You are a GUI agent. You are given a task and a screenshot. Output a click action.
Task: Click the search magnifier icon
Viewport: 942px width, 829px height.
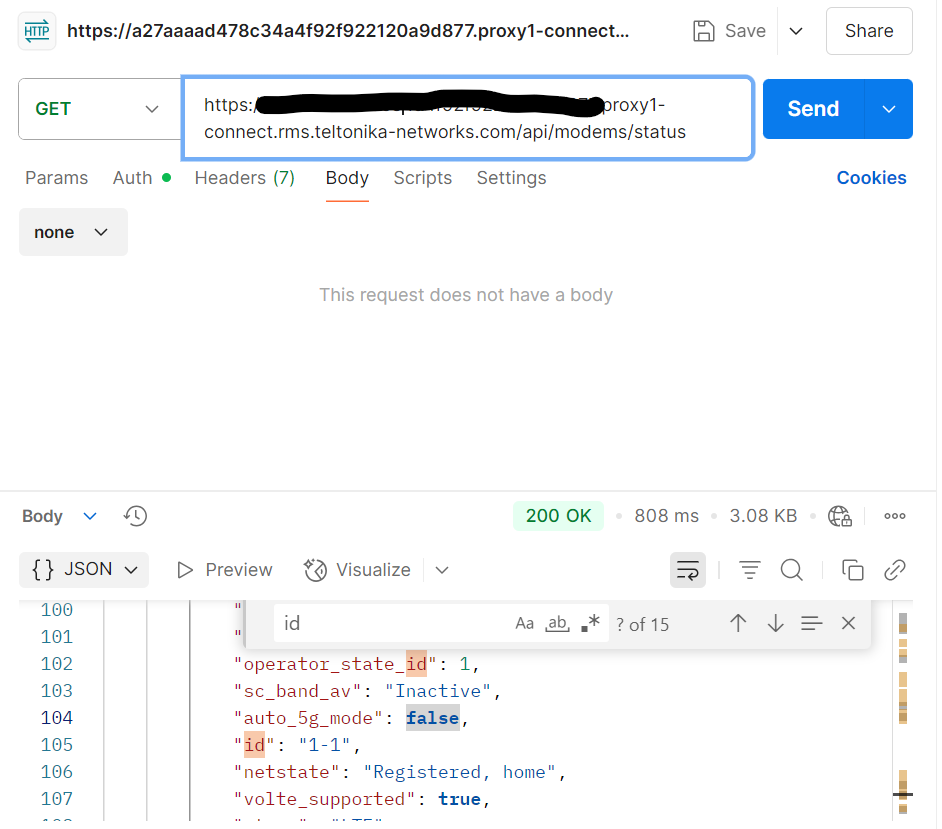coord(791,569)
